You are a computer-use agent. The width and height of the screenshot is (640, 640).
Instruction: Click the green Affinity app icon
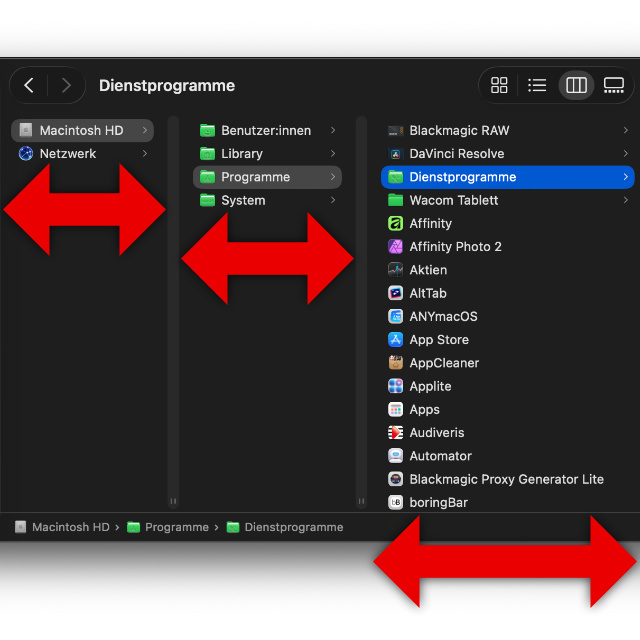click(396, 223)
